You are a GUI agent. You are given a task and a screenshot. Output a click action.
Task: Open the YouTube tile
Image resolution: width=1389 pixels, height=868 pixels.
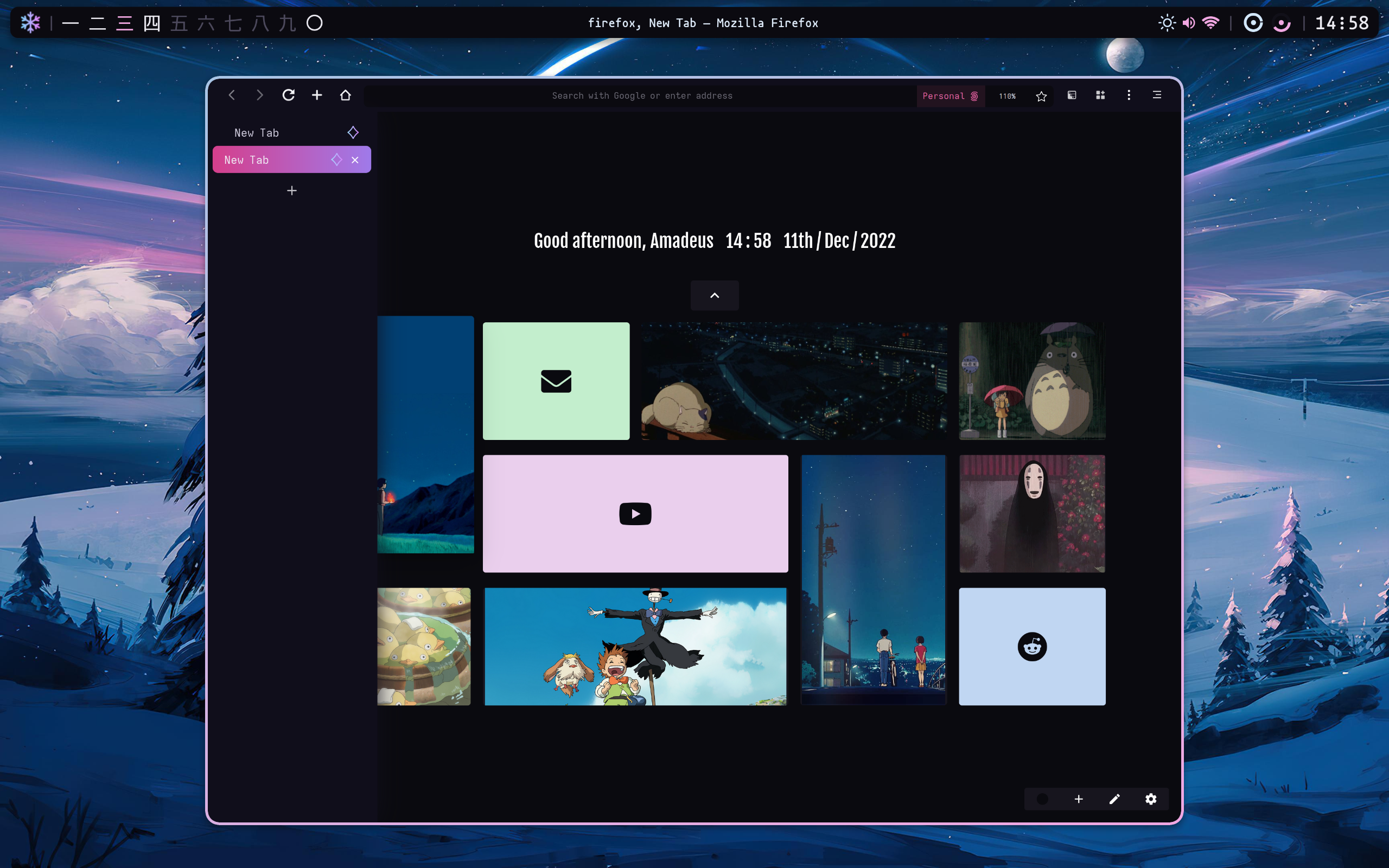[x=635, y=514]
